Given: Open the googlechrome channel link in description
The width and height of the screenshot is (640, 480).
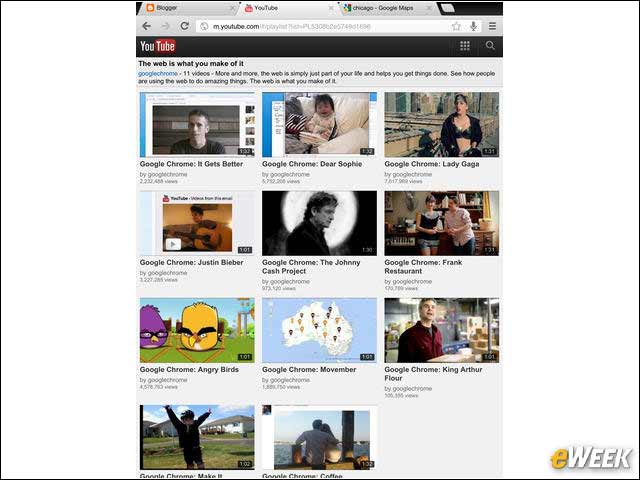Looking at the screenshot, I should [158, 73].
